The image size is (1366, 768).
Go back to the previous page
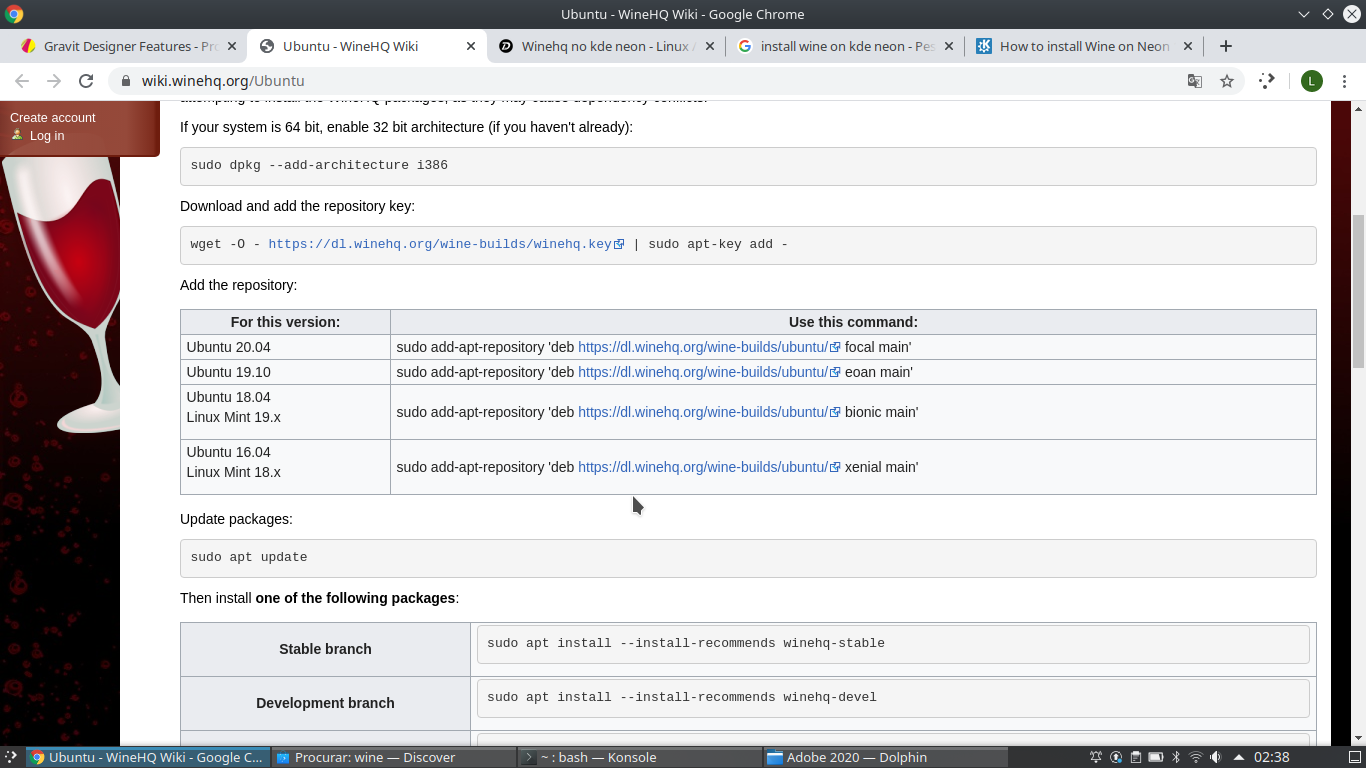(22, 81)
